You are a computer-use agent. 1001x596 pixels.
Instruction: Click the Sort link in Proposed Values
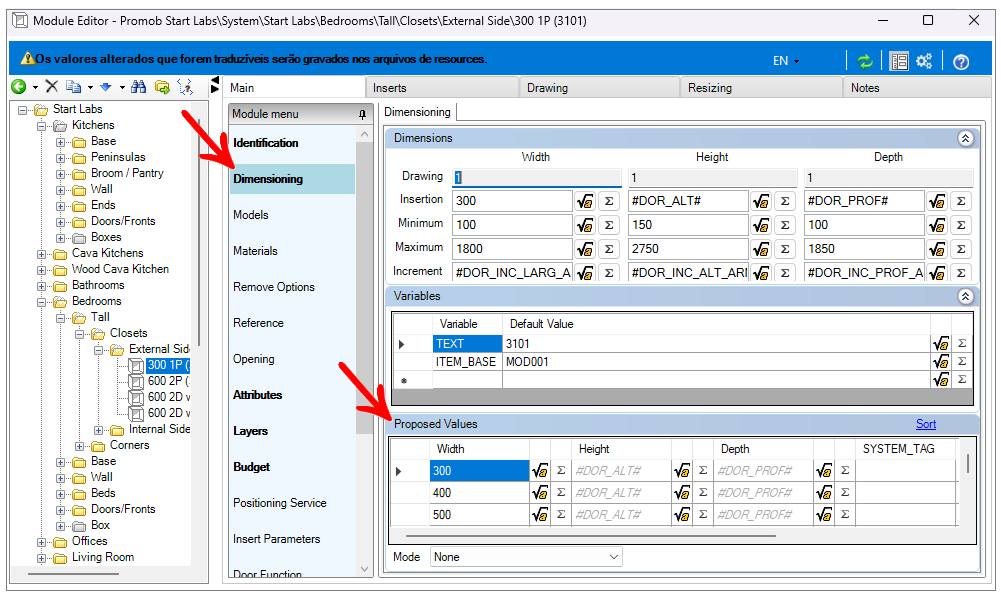tap(926, 424)
